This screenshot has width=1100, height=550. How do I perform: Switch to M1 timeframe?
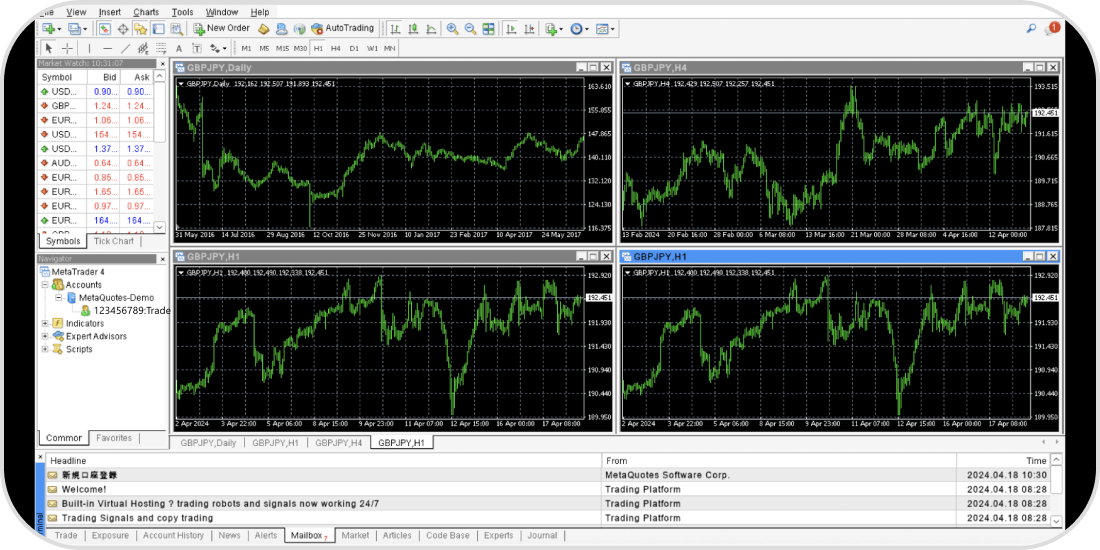coord(246,48)
